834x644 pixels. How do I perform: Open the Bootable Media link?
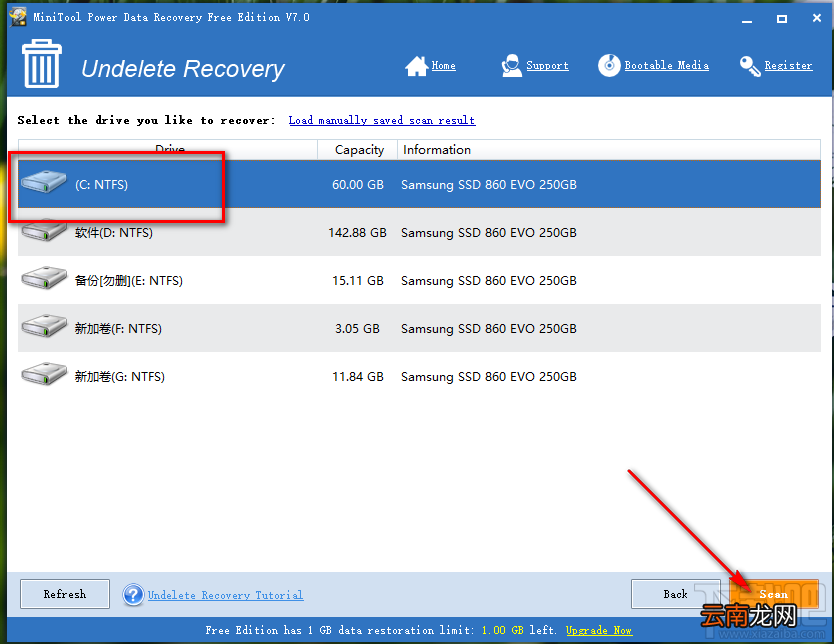pos(666,65)
